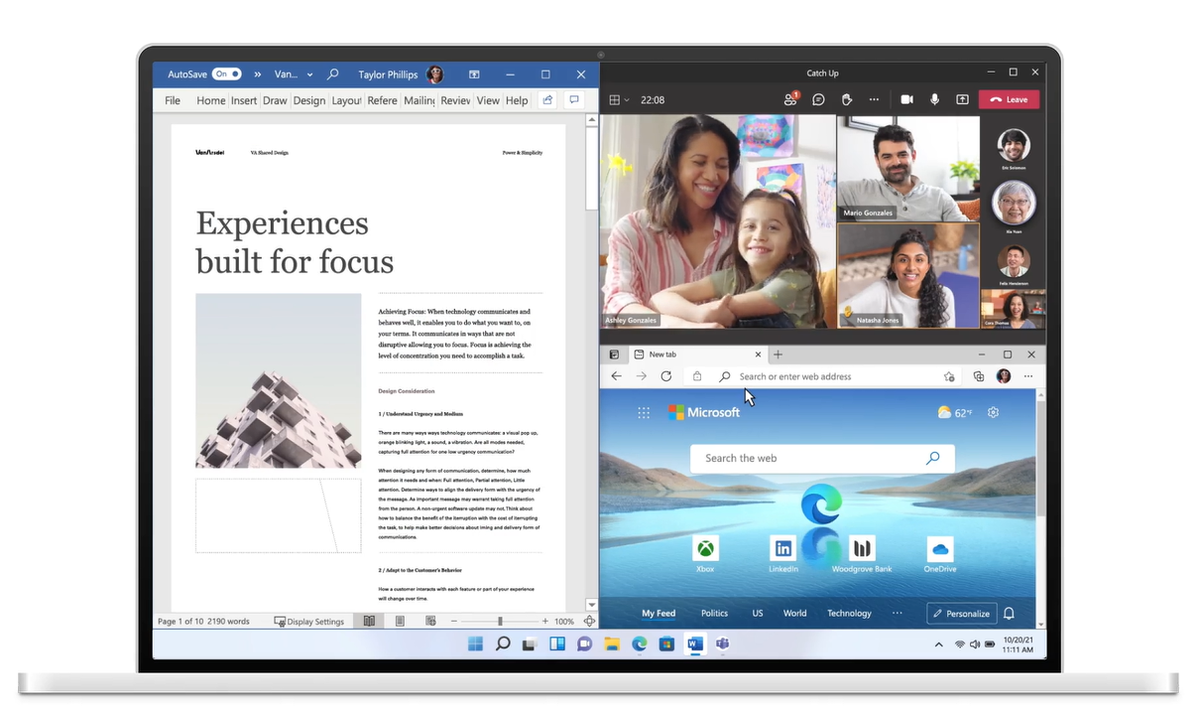This screenshot has width=1200, height=718.
Task: Click the zoom out minus in Word
Action: 453,621
